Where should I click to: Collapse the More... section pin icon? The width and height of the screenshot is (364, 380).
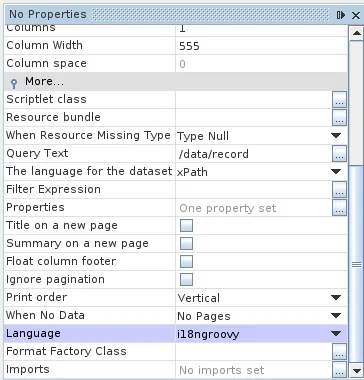14,82
